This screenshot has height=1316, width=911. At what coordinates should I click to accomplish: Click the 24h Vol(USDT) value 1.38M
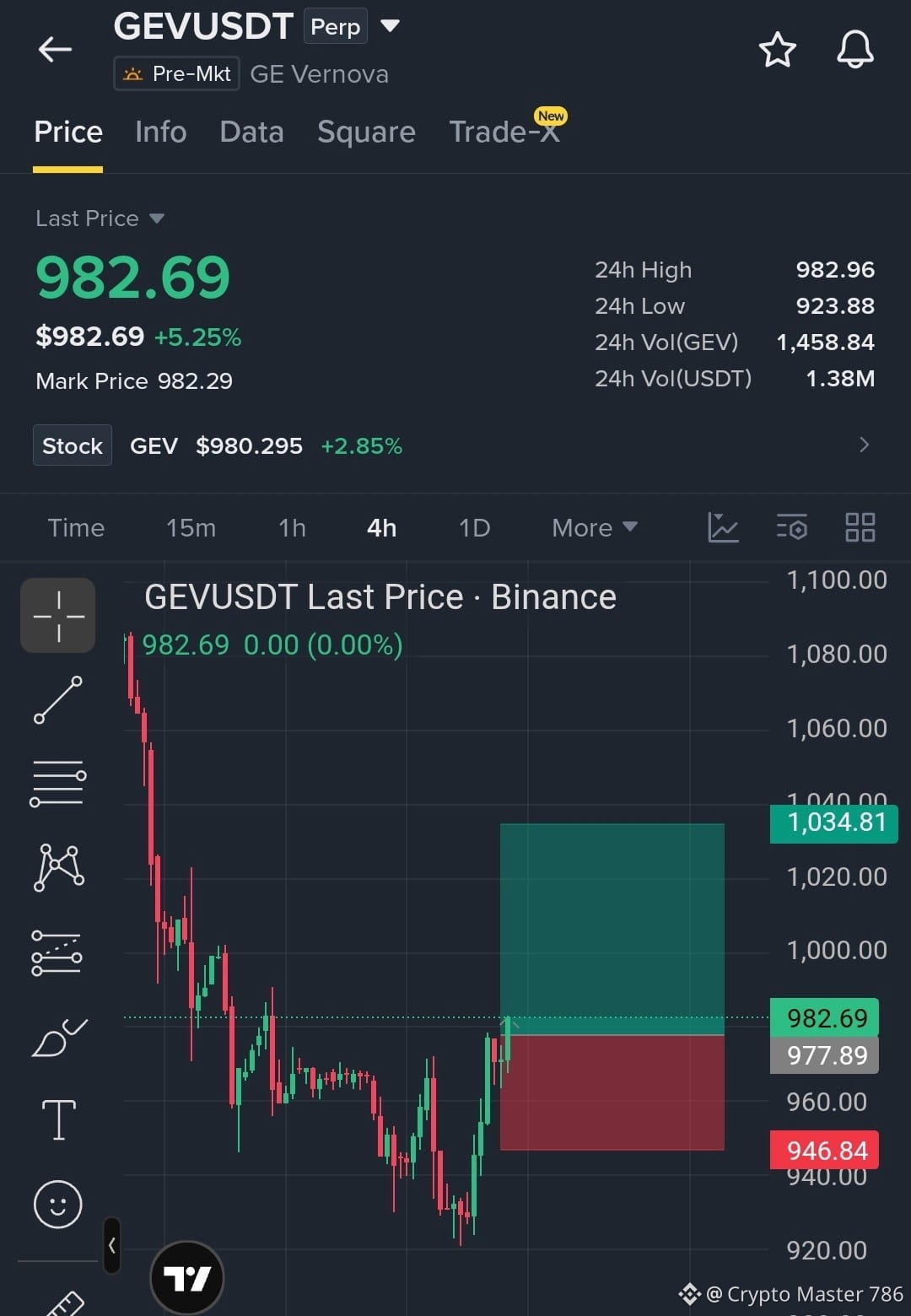tap(840, 379)
